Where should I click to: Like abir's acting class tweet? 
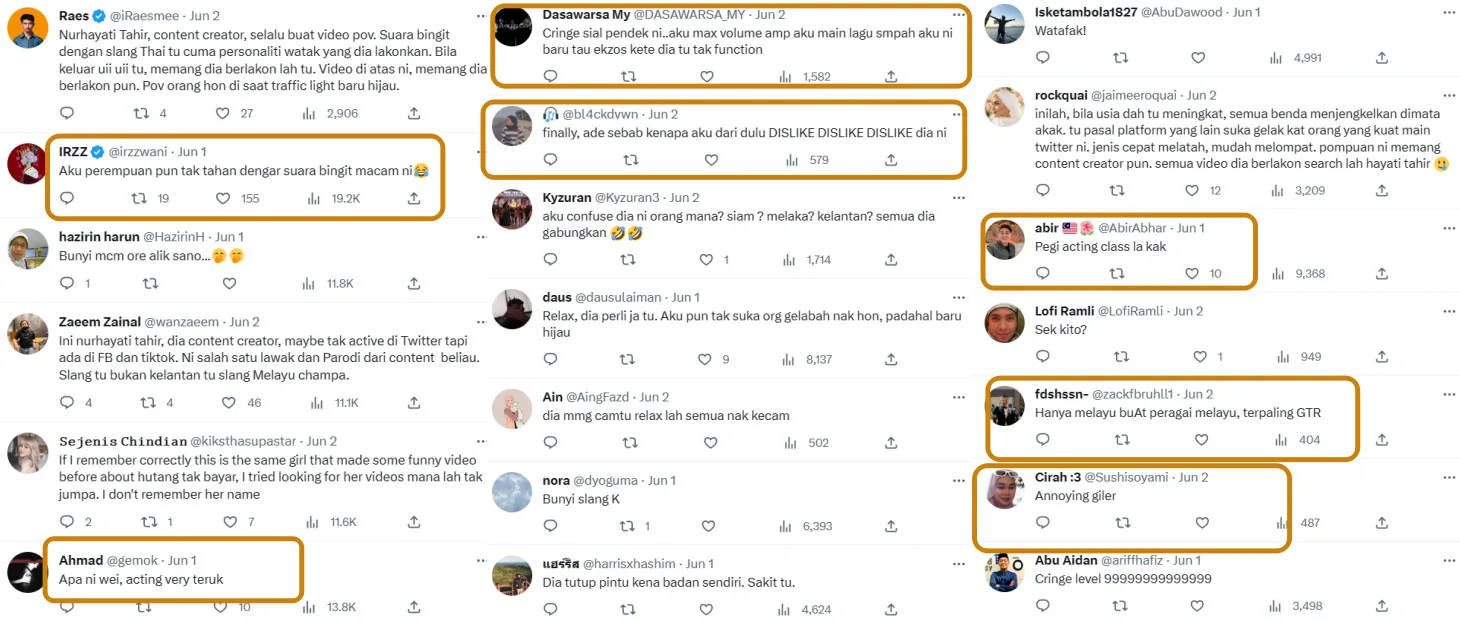[1191, 273]
